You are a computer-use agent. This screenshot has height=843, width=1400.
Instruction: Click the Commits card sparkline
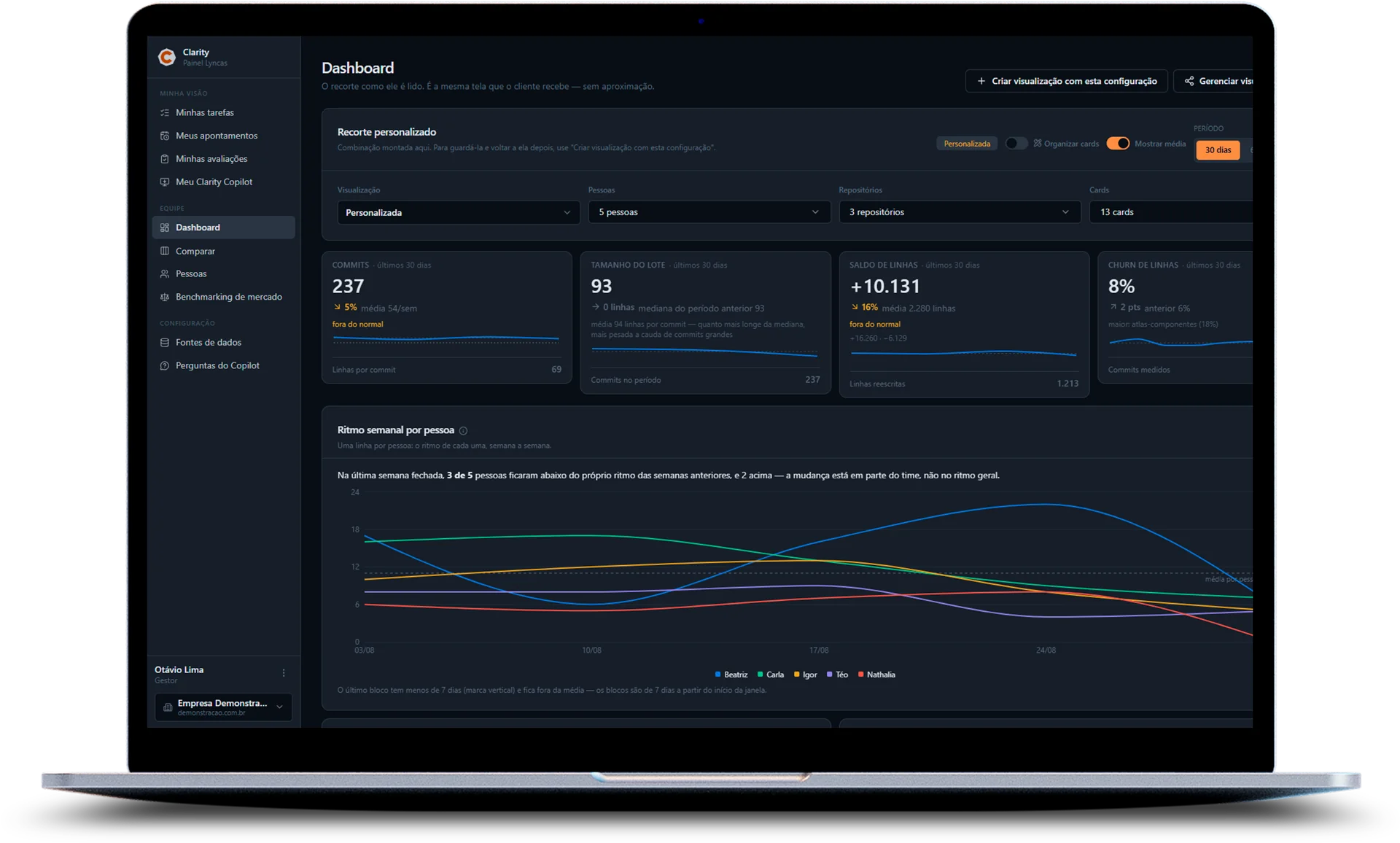[446, 338]
